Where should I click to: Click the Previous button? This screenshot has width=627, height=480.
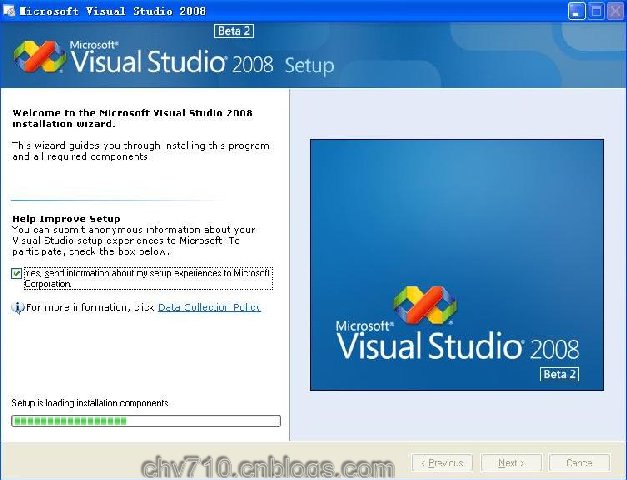(x=442, y=463)
